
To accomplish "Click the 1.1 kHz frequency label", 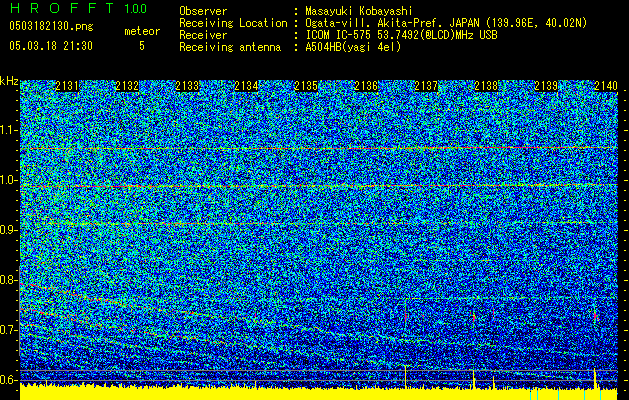I will pyautogui.click(x=9, y=130).
